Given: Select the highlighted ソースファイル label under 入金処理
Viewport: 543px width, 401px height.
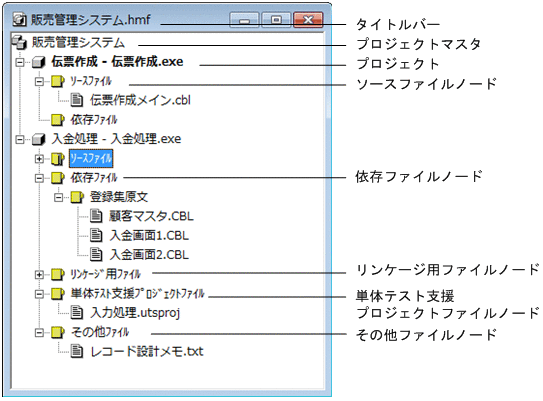Looking at the screenshot, I should click(x=91, y=159).
